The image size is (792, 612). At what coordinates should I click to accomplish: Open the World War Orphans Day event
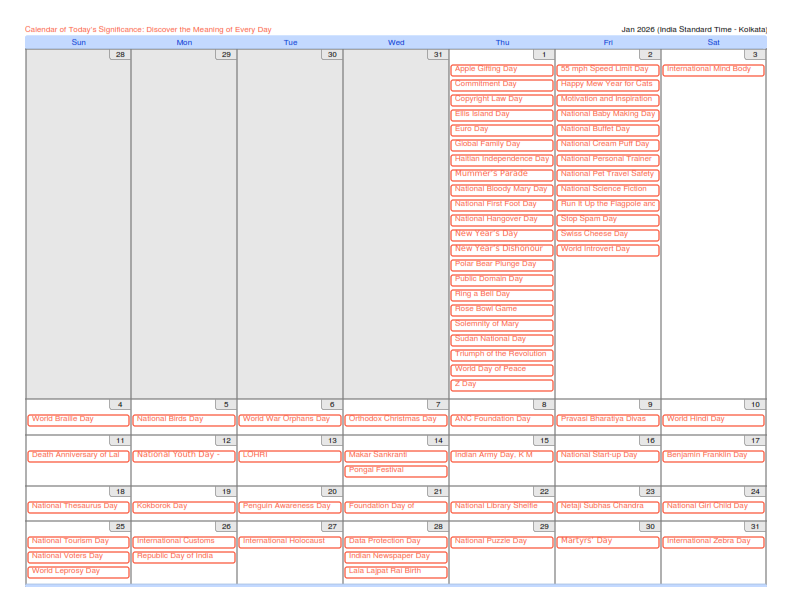pyautogui.click(x=290, y=420)
